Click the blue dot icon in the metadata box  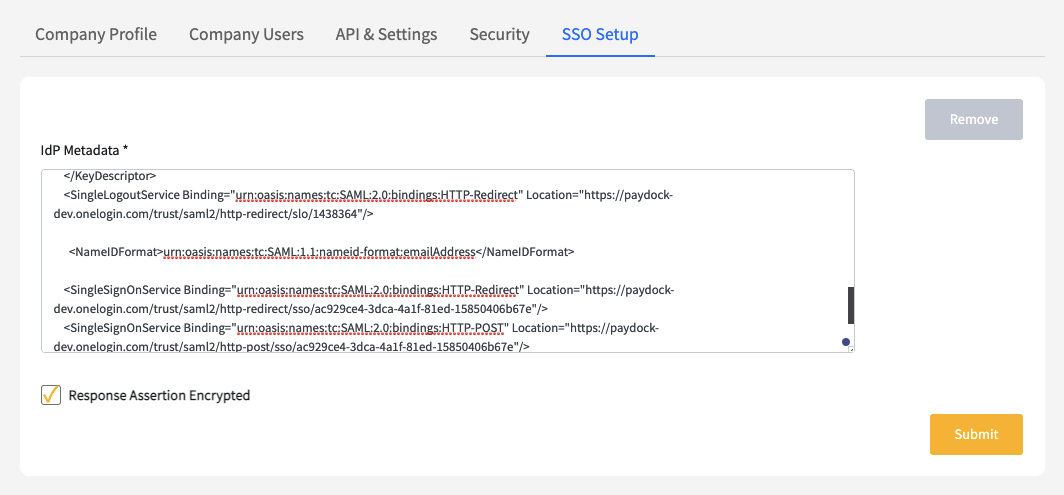pyautogui.click(x=846, y=342)
